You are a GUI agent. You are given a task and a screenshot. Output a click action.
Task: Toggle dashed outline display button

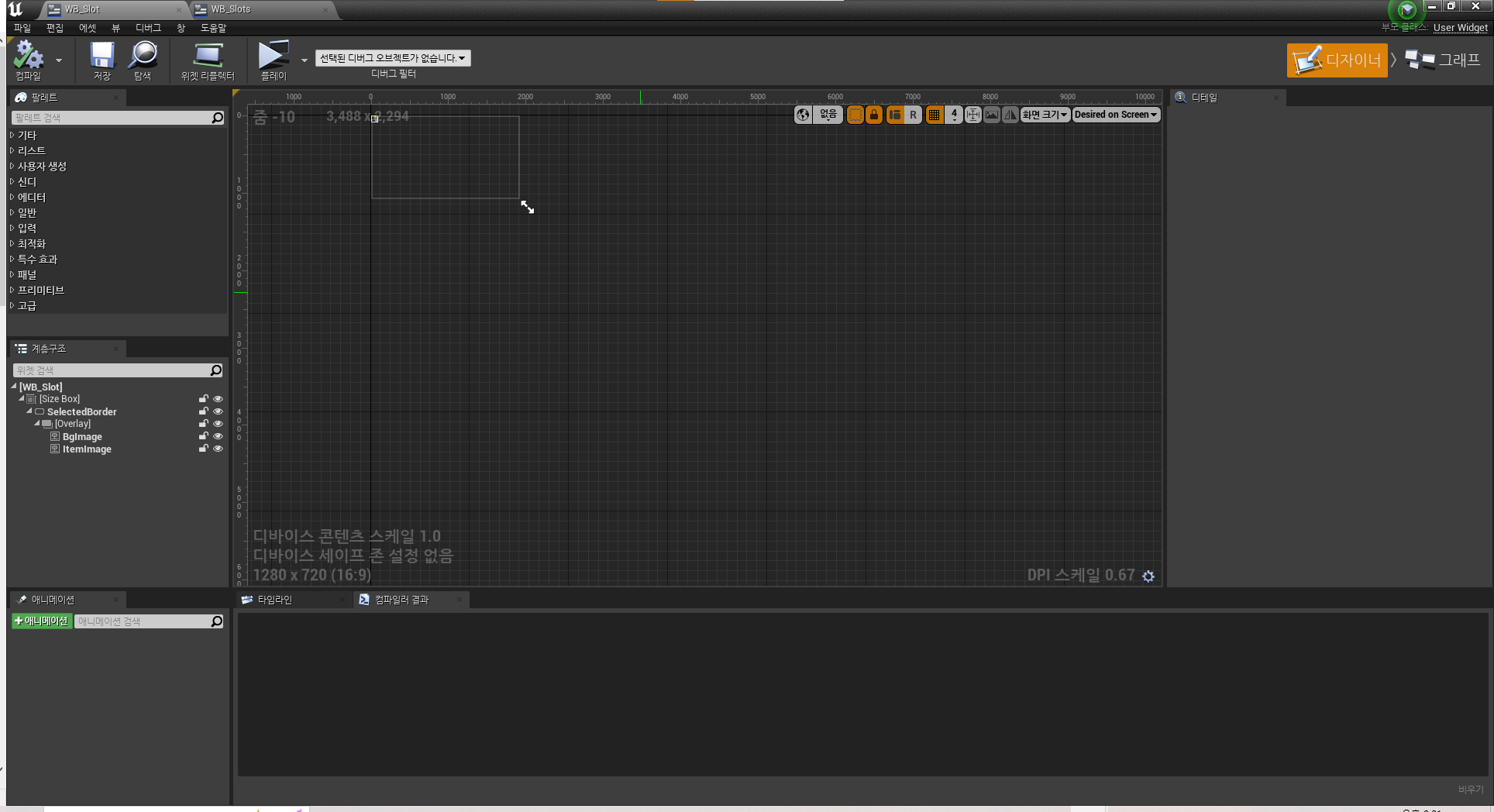pos(855,115)
